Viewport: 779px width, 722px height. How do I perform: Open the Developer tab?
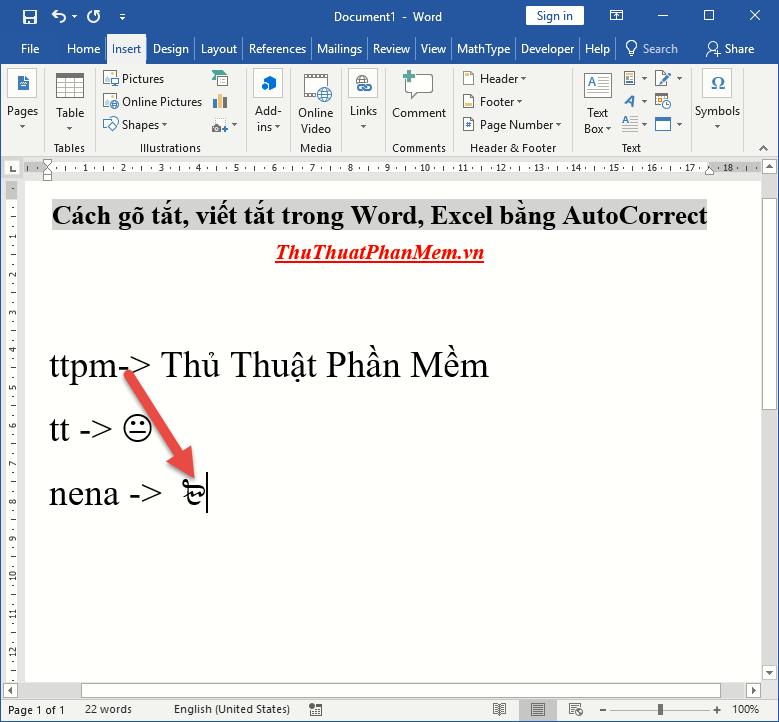[x=547, y=49]
